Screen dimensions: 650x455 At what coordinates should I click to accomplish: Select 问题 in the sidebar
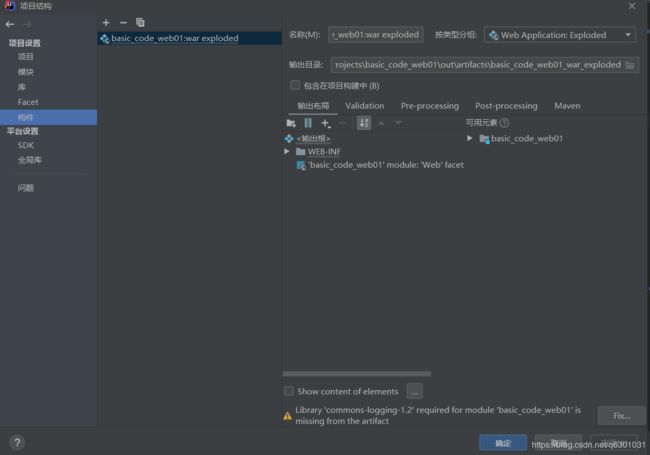pos(26,188)
